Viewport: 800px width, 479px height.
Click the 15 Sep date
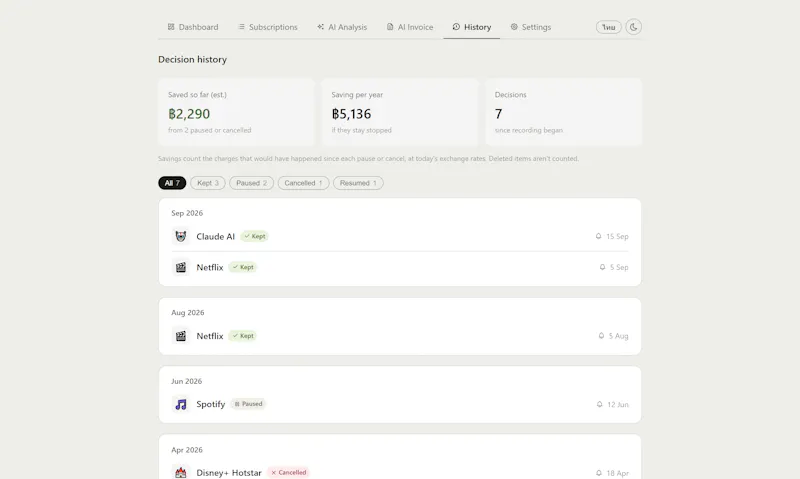pos(617,237)
